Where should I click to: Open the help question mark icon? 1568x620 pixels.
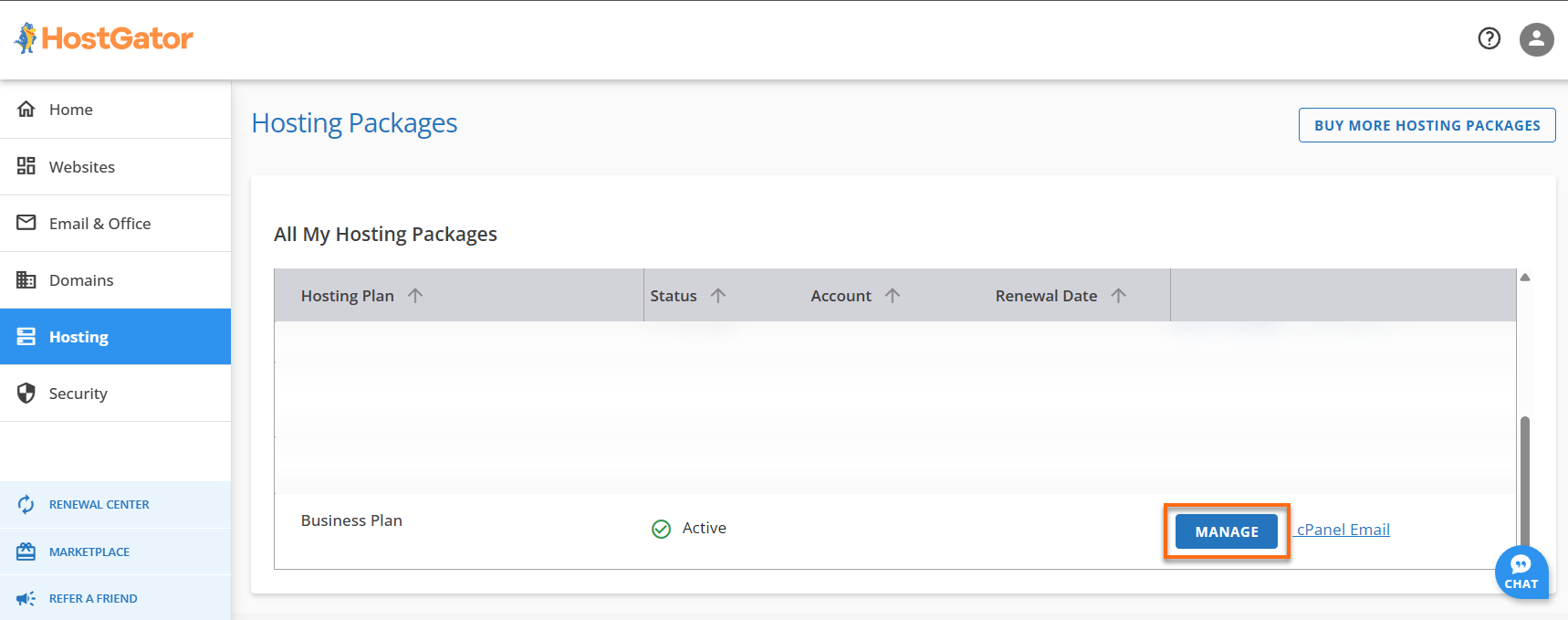pos(1490,38)
